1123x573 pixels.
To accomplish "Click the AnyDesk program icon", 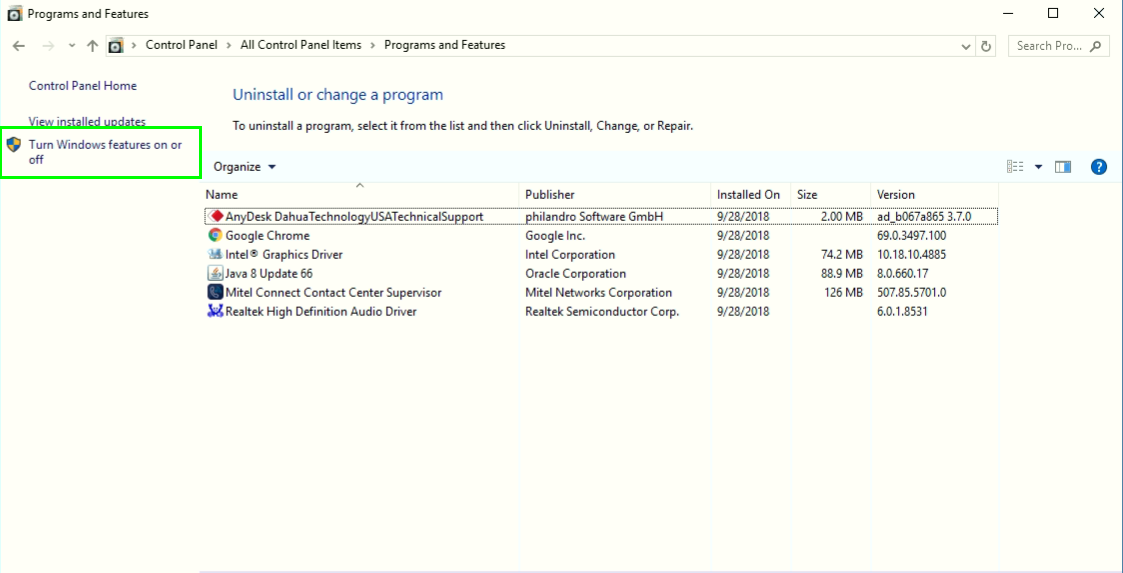I will pos(216,216).
